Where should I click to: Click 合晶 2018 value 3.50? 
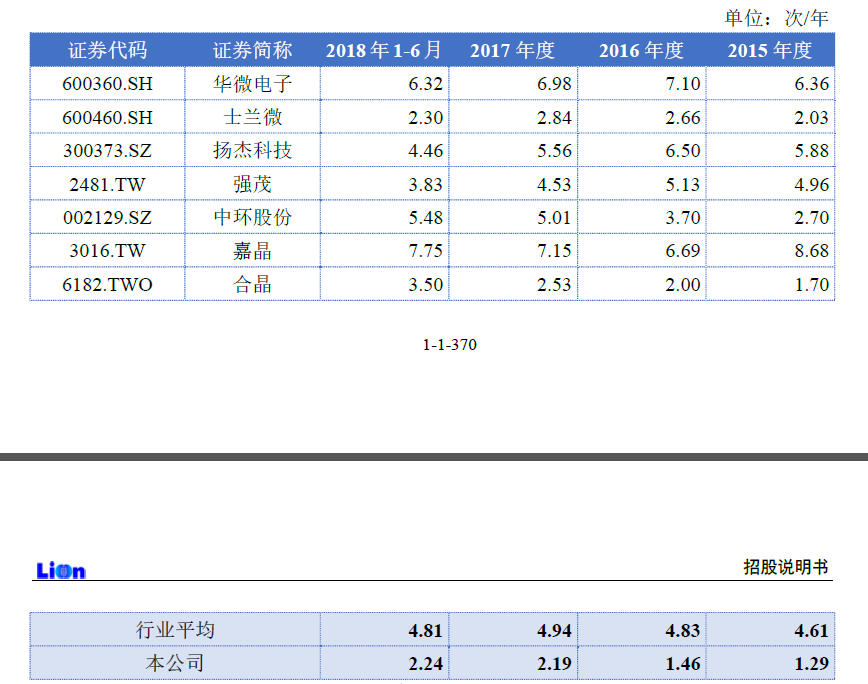426,284
